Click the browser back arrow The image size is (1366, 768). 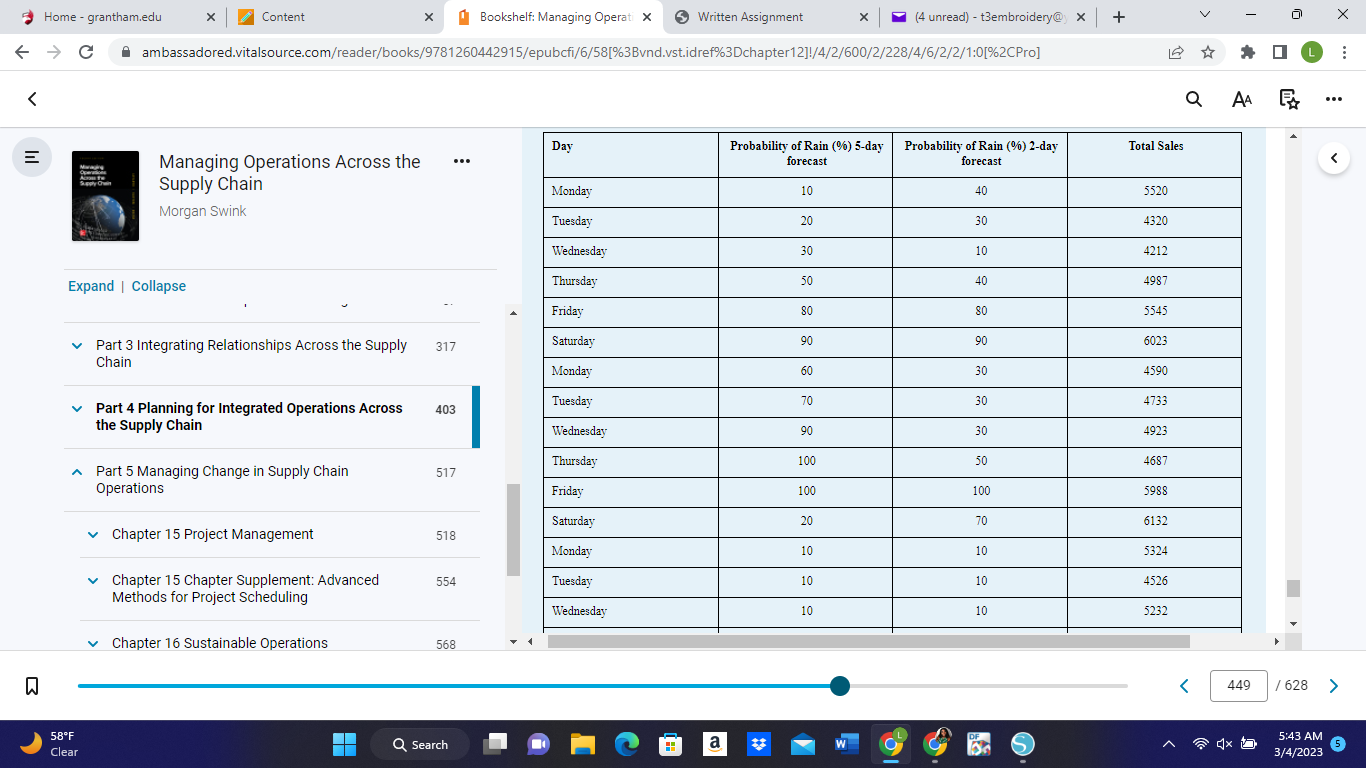click(x=22, y=52)
